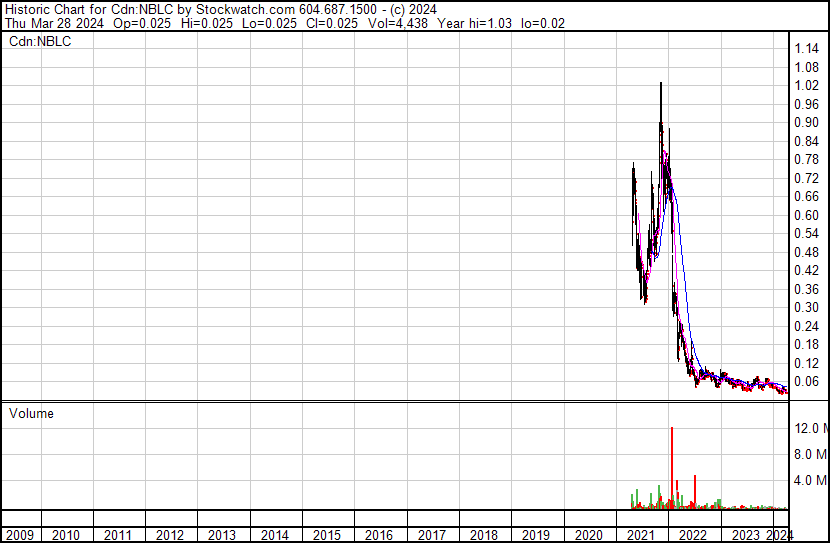
Task: Click the Volume panel label
Action: coord(31,413)
